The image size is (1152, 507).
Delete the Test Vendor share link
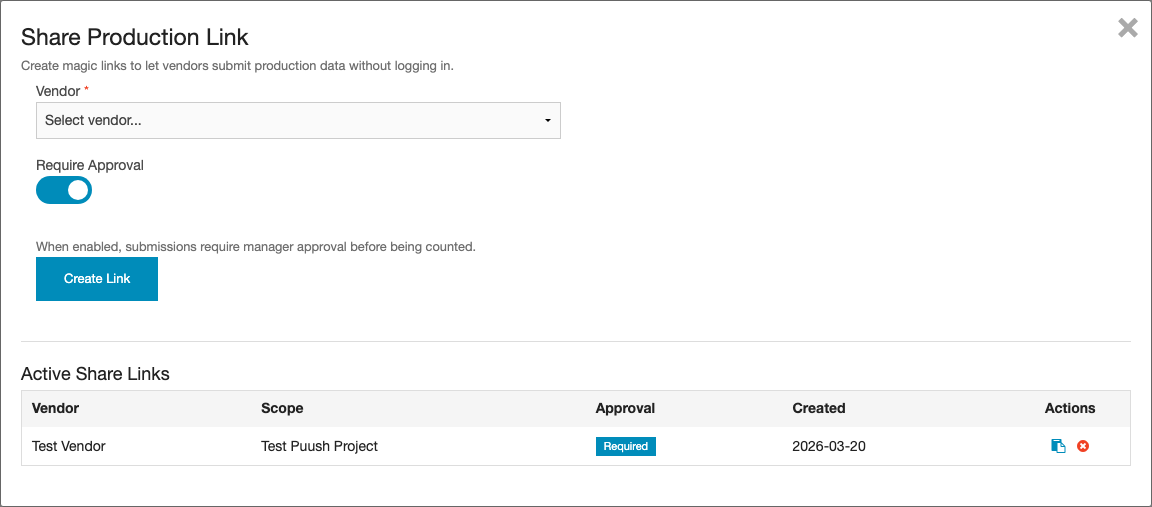[x=1082, y=446]
